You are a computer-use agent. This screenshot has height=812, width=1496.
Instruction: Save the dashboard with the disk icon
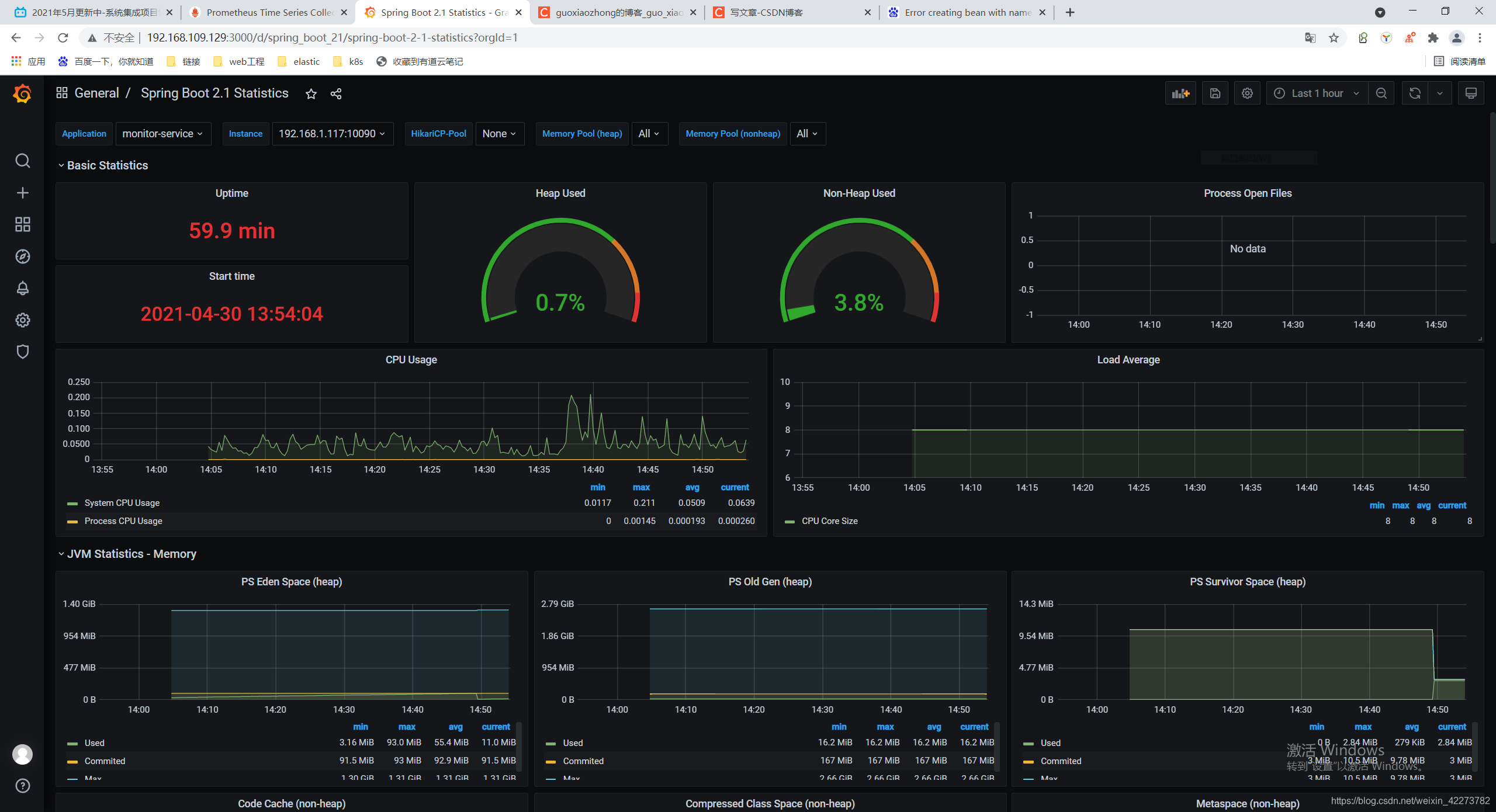tap(1215, 93)
